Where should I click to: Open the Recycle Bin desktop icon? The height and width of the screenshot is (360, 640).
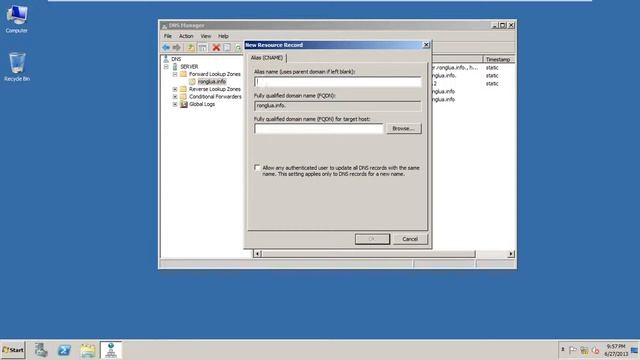click(x=17, y=67)
